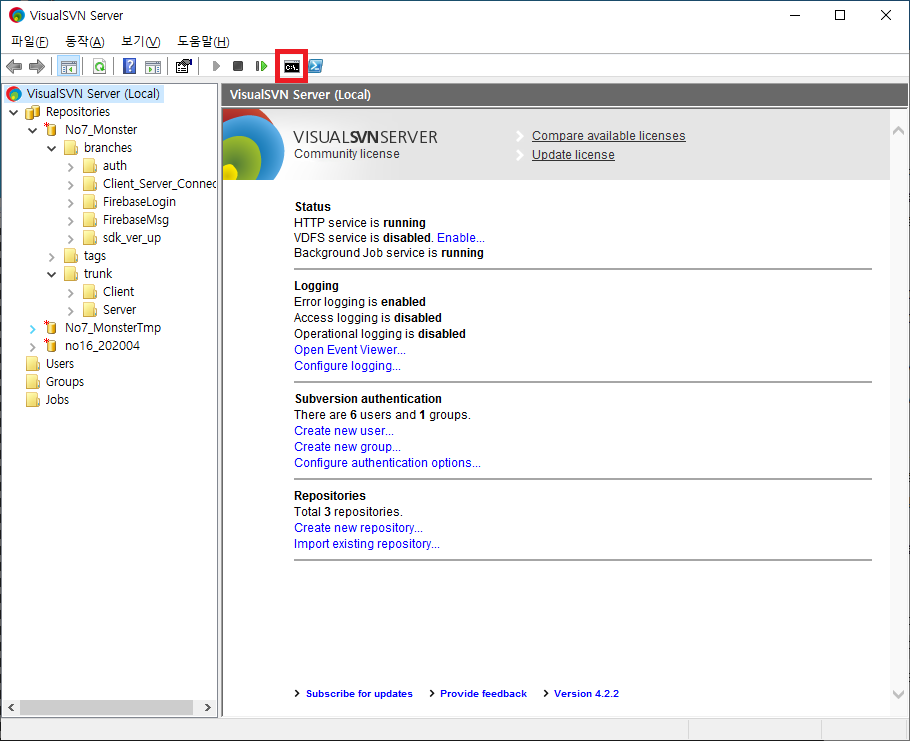Select the tags folder
This screenshot has height=741, width=910.
(95, 255)
